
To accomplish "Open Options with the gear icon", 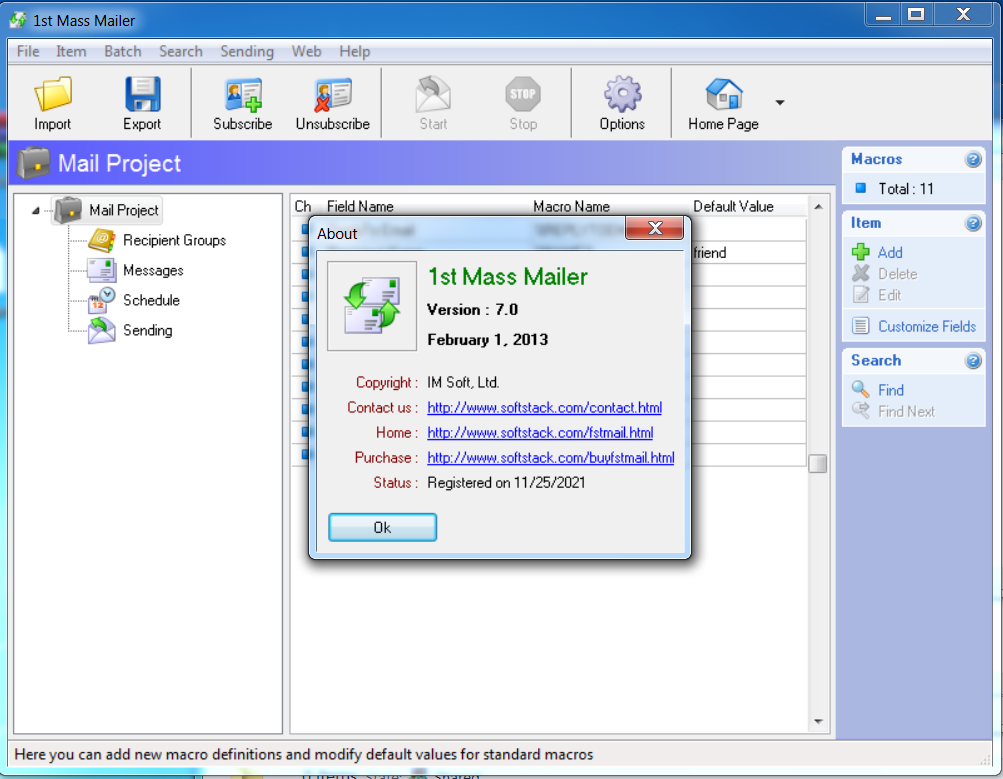I will point(622,95).
